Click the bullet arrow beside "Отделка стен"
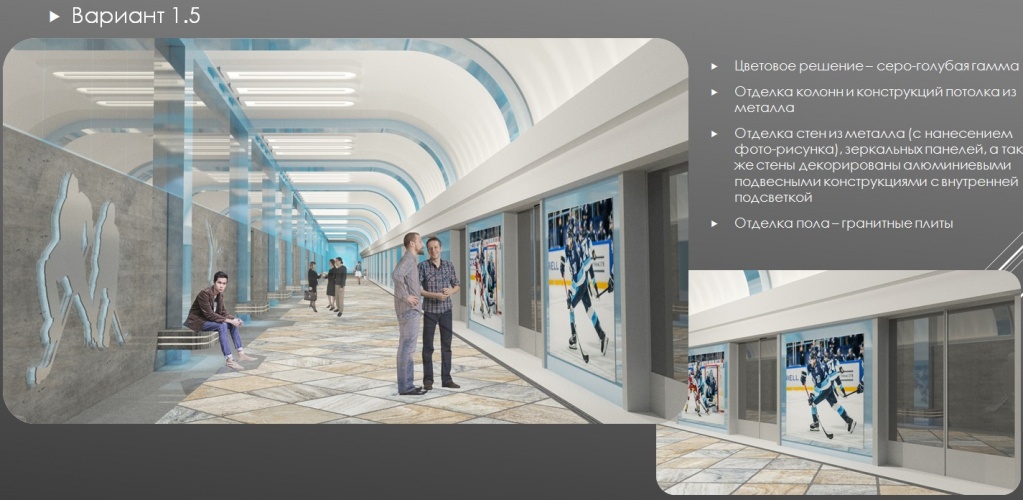This screenshot has width=1023, height=500. (x=714, y=133)
